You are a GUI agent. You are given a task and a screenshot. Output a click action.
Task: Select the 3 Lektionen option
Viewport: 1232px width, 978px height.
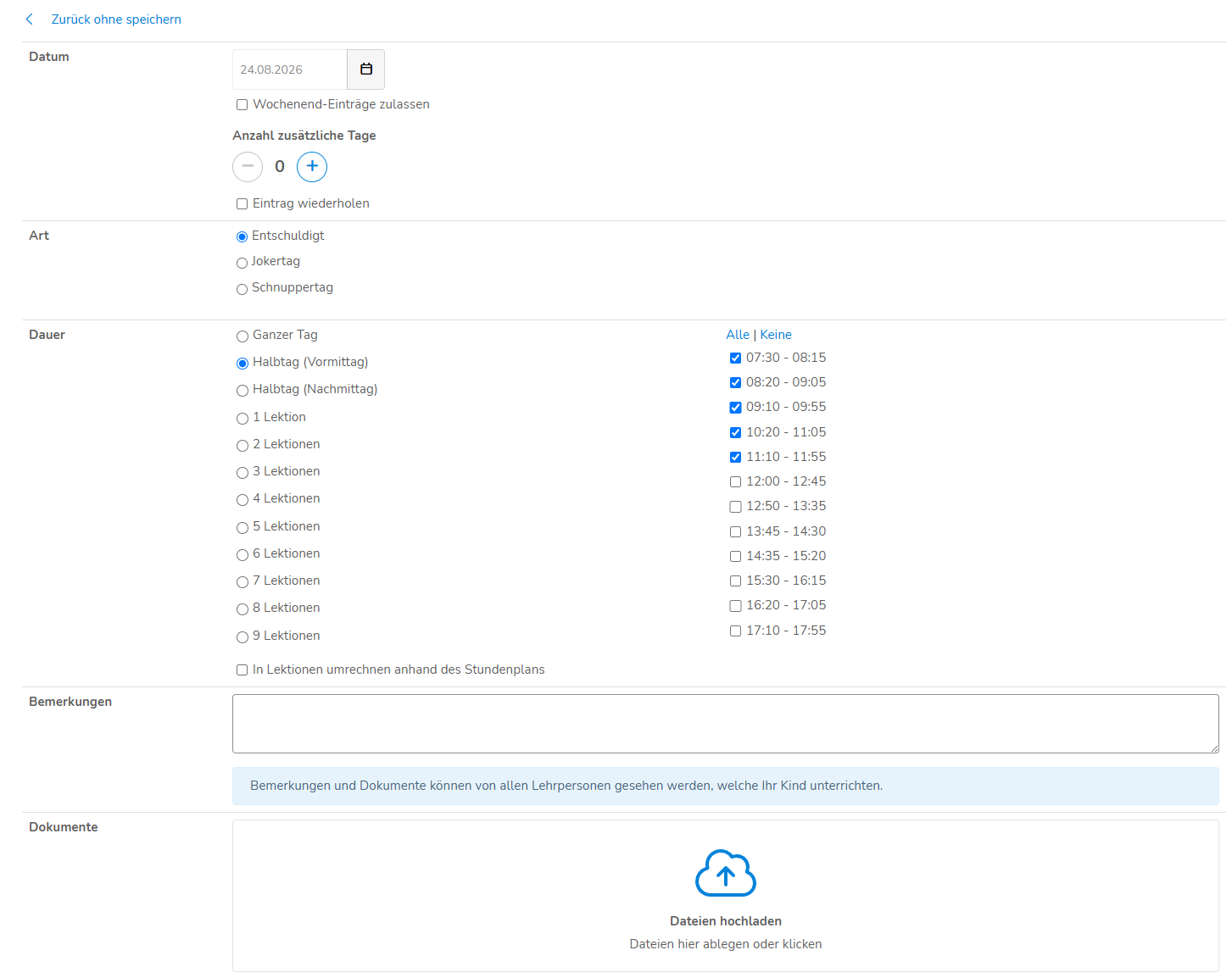(x=242, y=473)
